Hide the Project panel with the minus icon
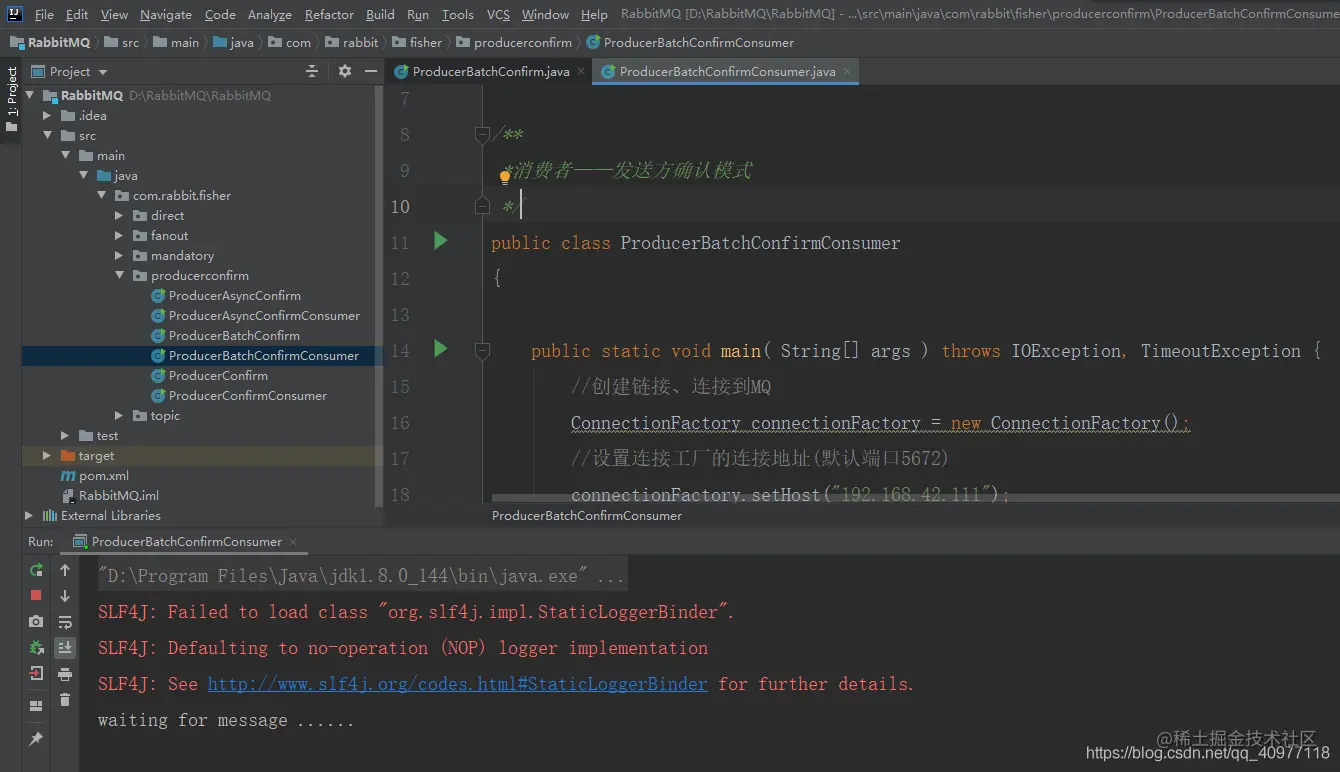 [x=370, y=72]
